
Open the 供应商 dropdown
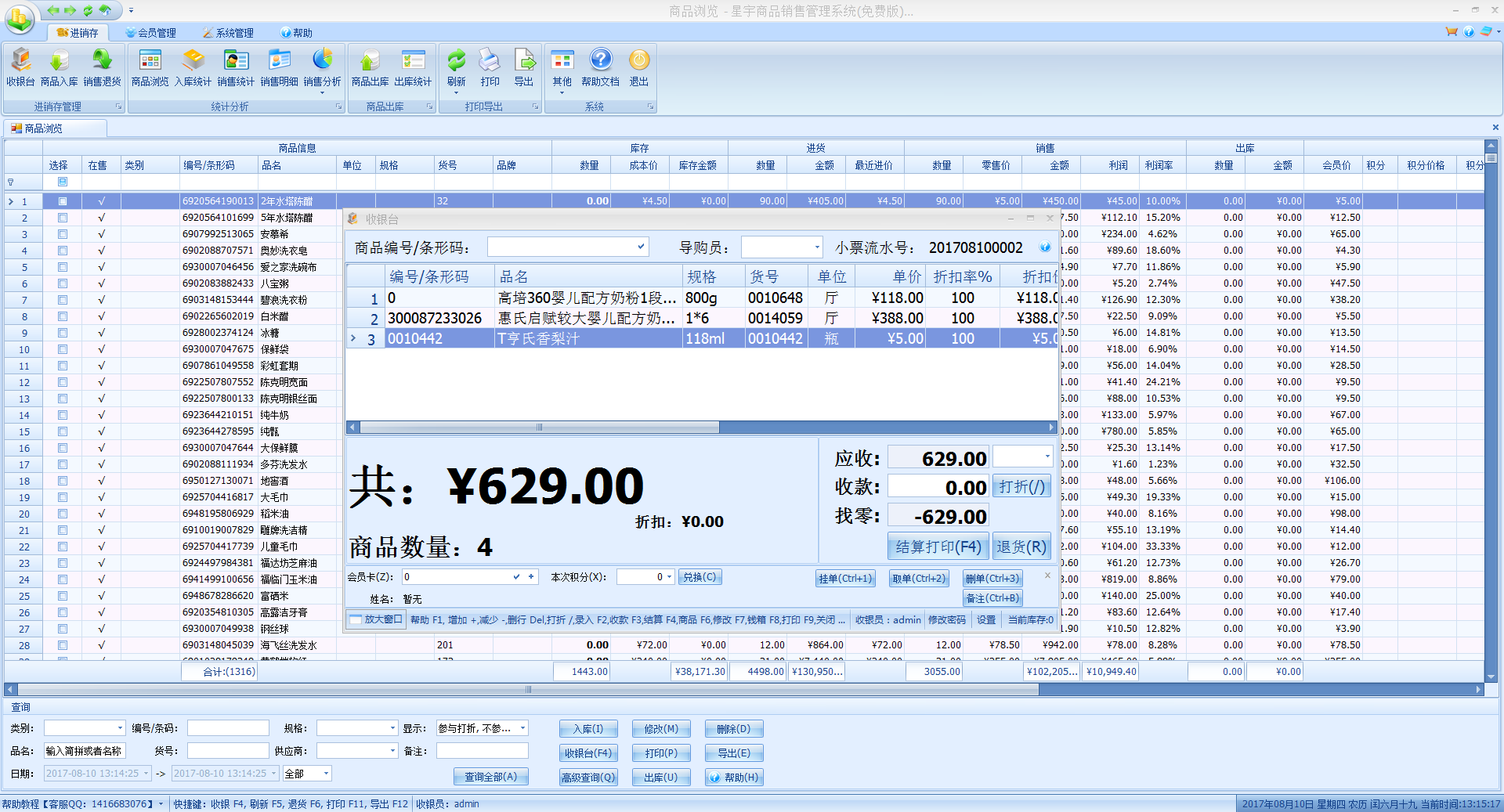(x=392, y=751)
